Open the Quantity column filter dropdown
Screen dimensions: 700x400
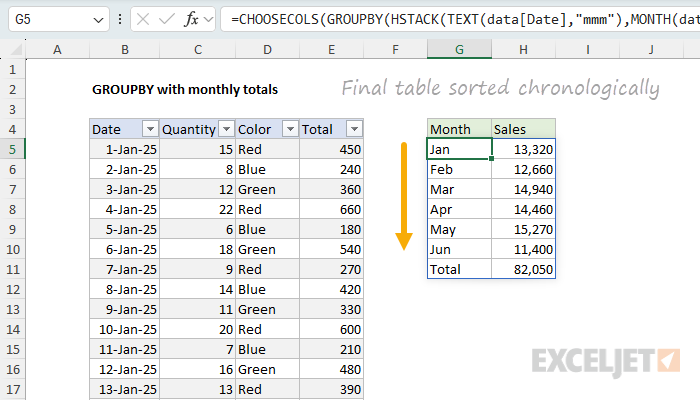pos(226,129)
